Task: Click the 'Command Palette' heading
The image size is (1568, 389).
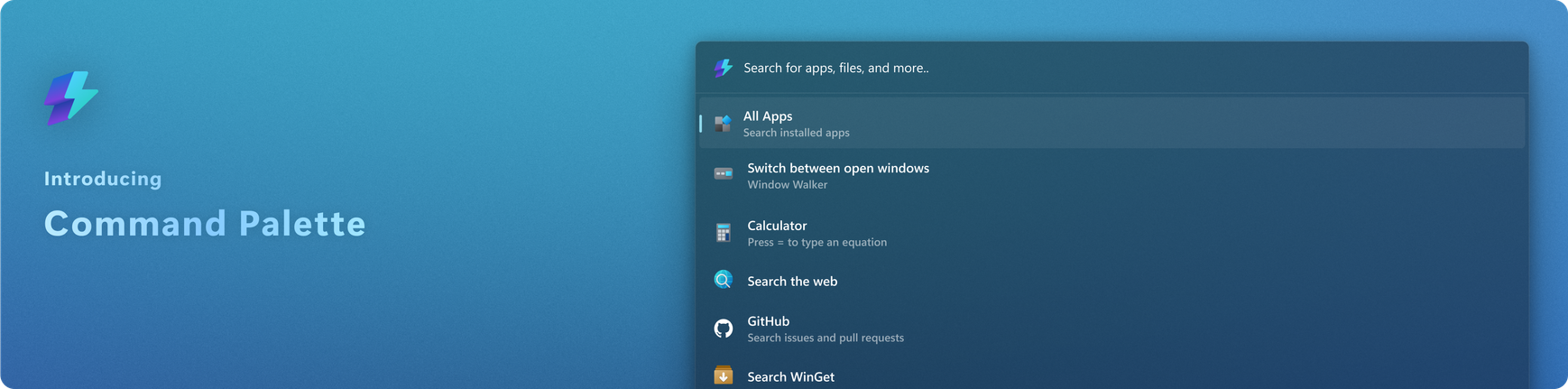Action: [x=205, y=224]
